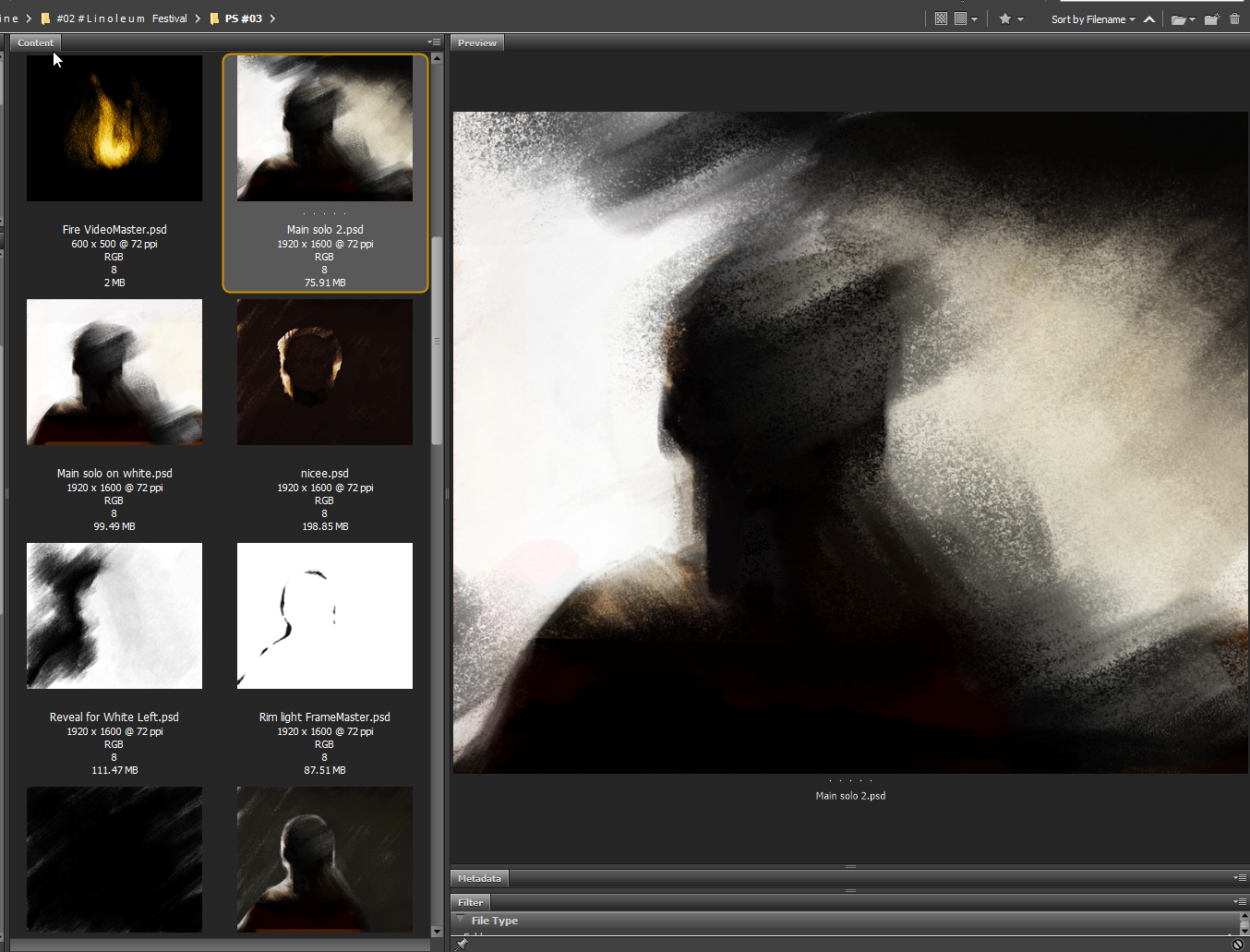Select the nicee.psd thumbnail
This screenshot has height=952, width=1250.
click(x=325, y=372)
